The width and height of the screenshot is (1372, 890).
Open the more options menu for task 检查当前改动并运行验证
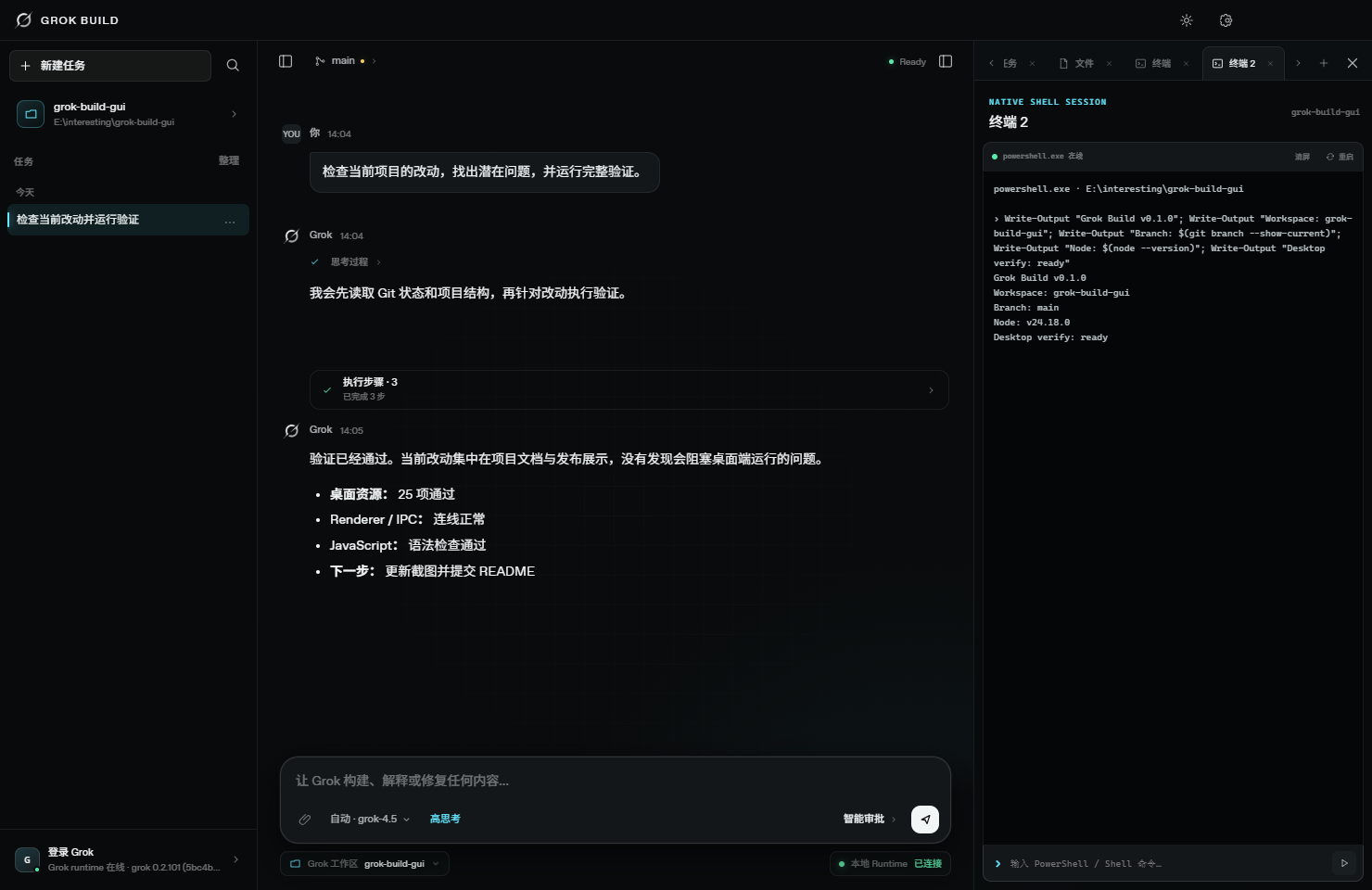pos(230,222)
